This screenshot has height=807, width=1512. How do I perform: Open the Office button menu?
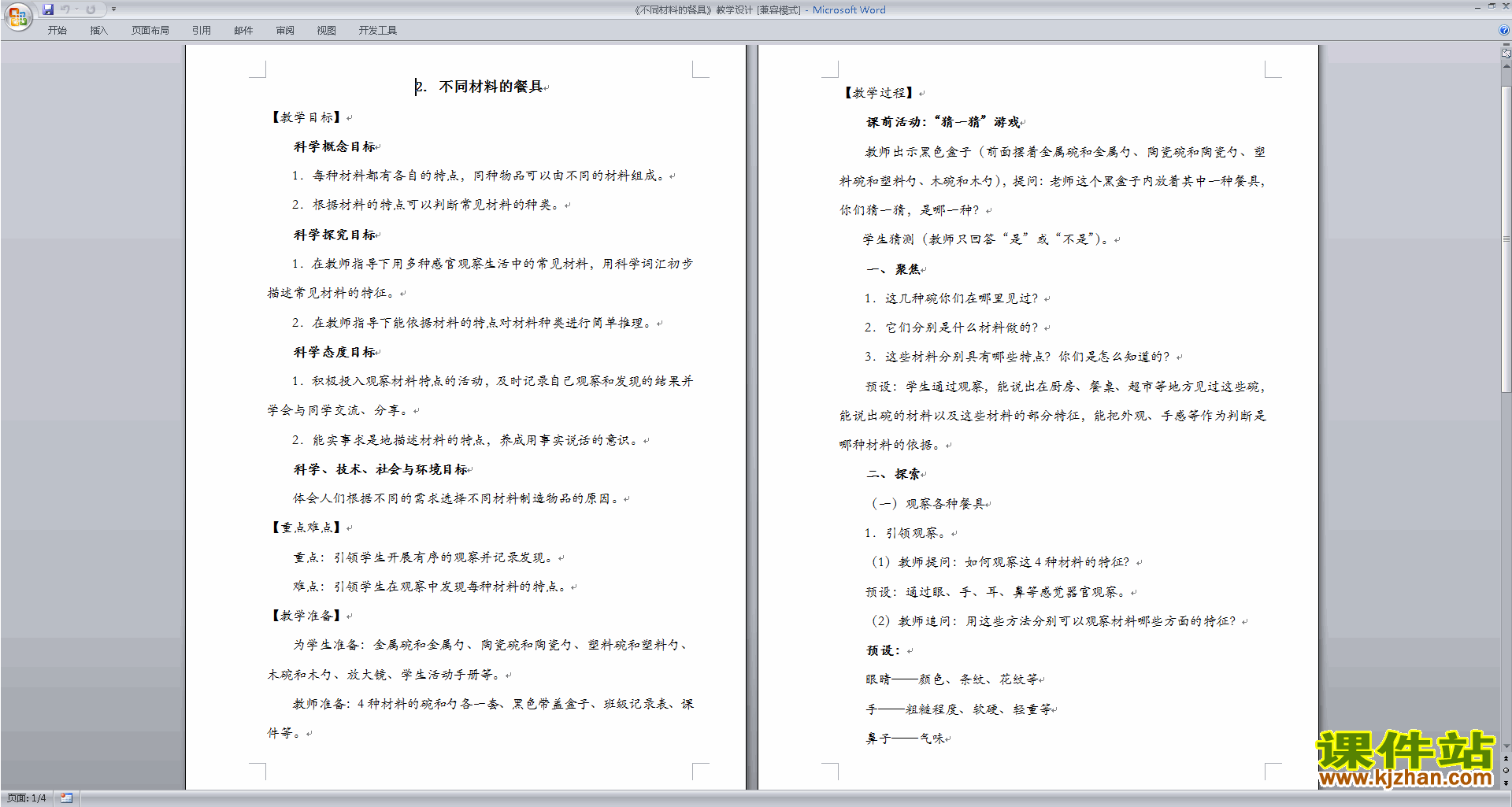click(x=17, y=17)
